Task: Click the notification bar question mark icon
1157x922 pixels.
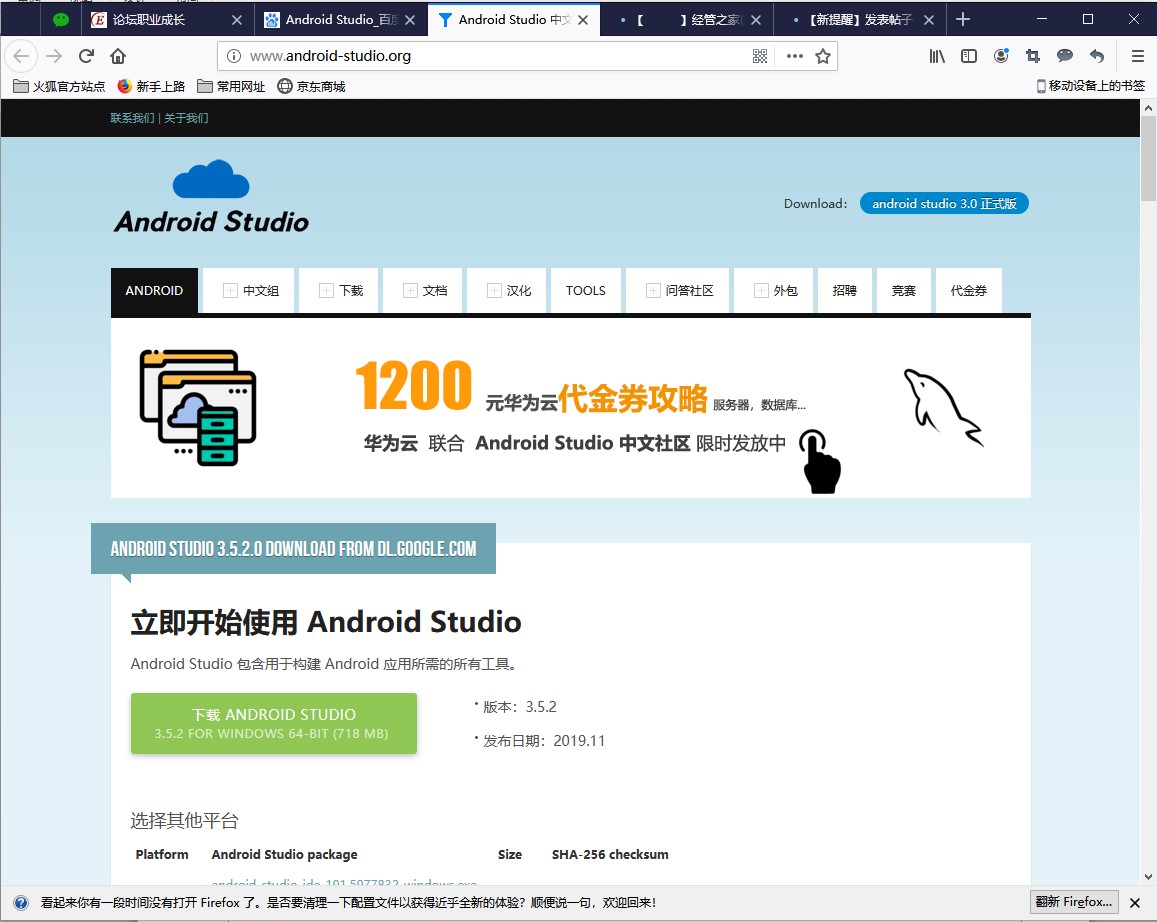Action: tap(21, 902)
